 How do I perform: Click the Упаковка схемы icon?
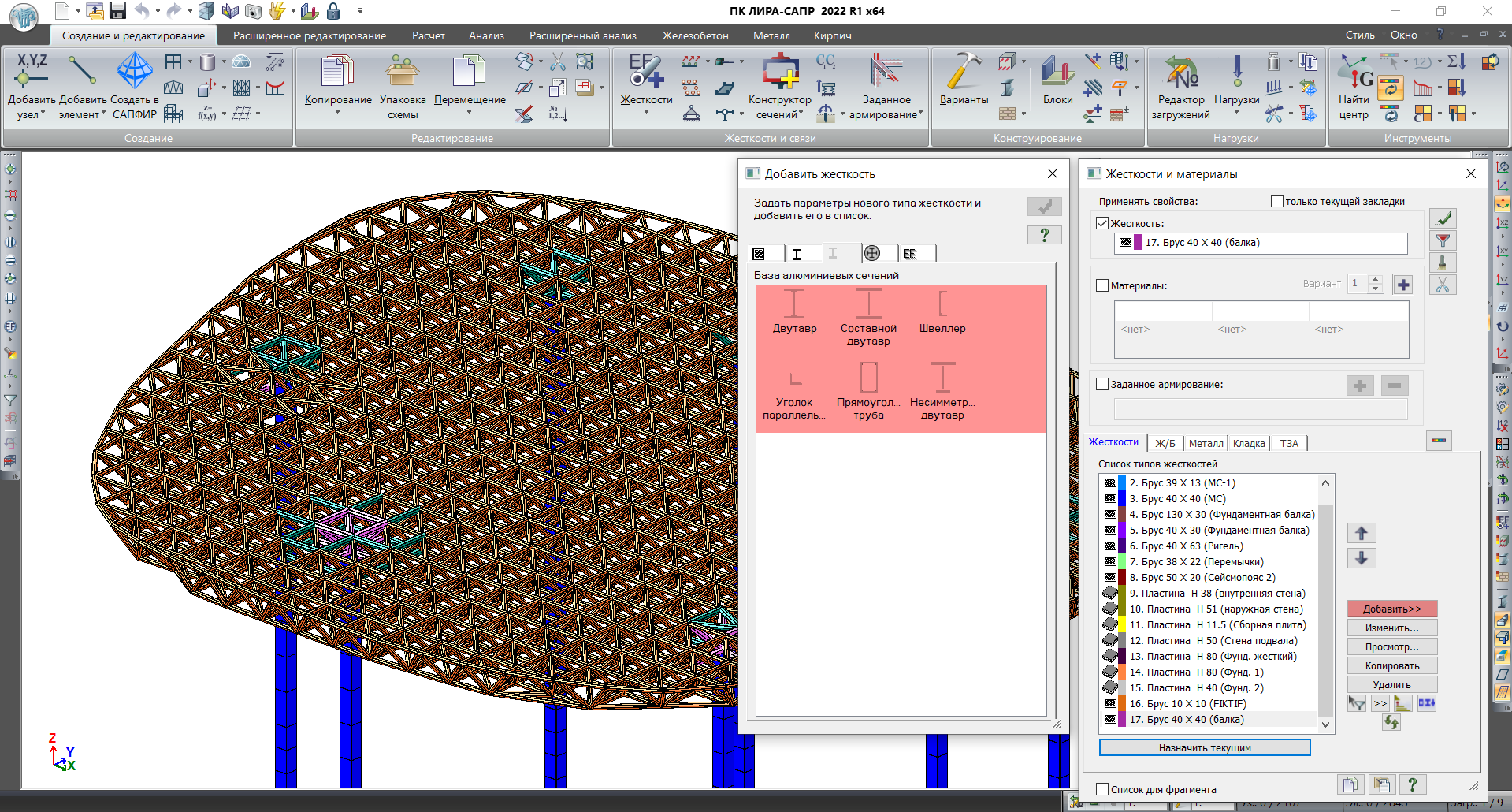(x=402, y=73)
